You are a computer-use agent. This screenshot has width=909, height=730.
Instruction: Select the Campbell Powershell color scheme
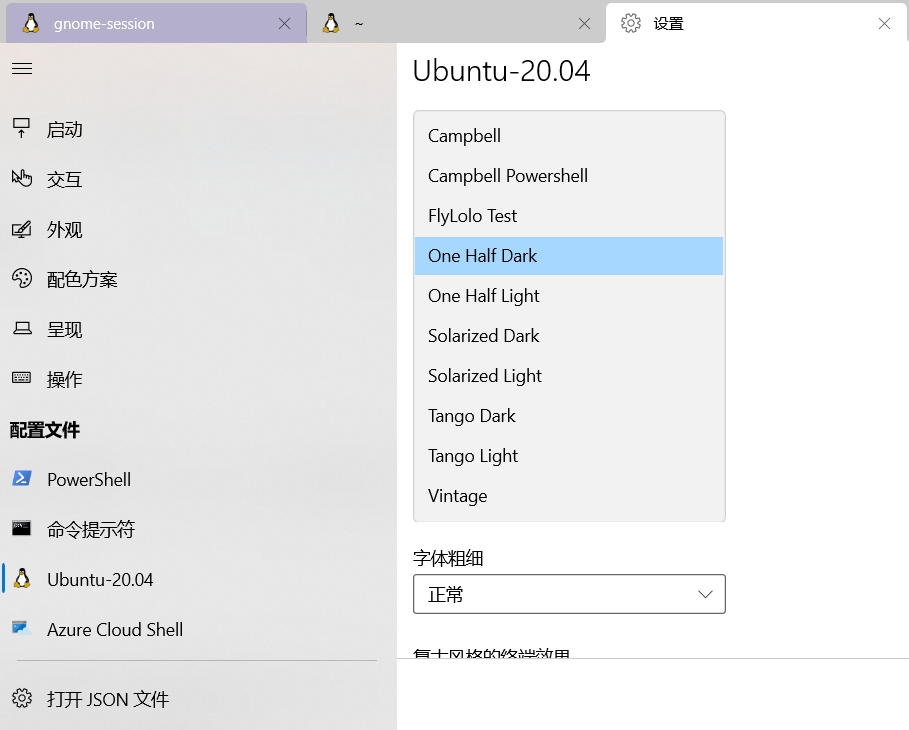pos(507,175)
